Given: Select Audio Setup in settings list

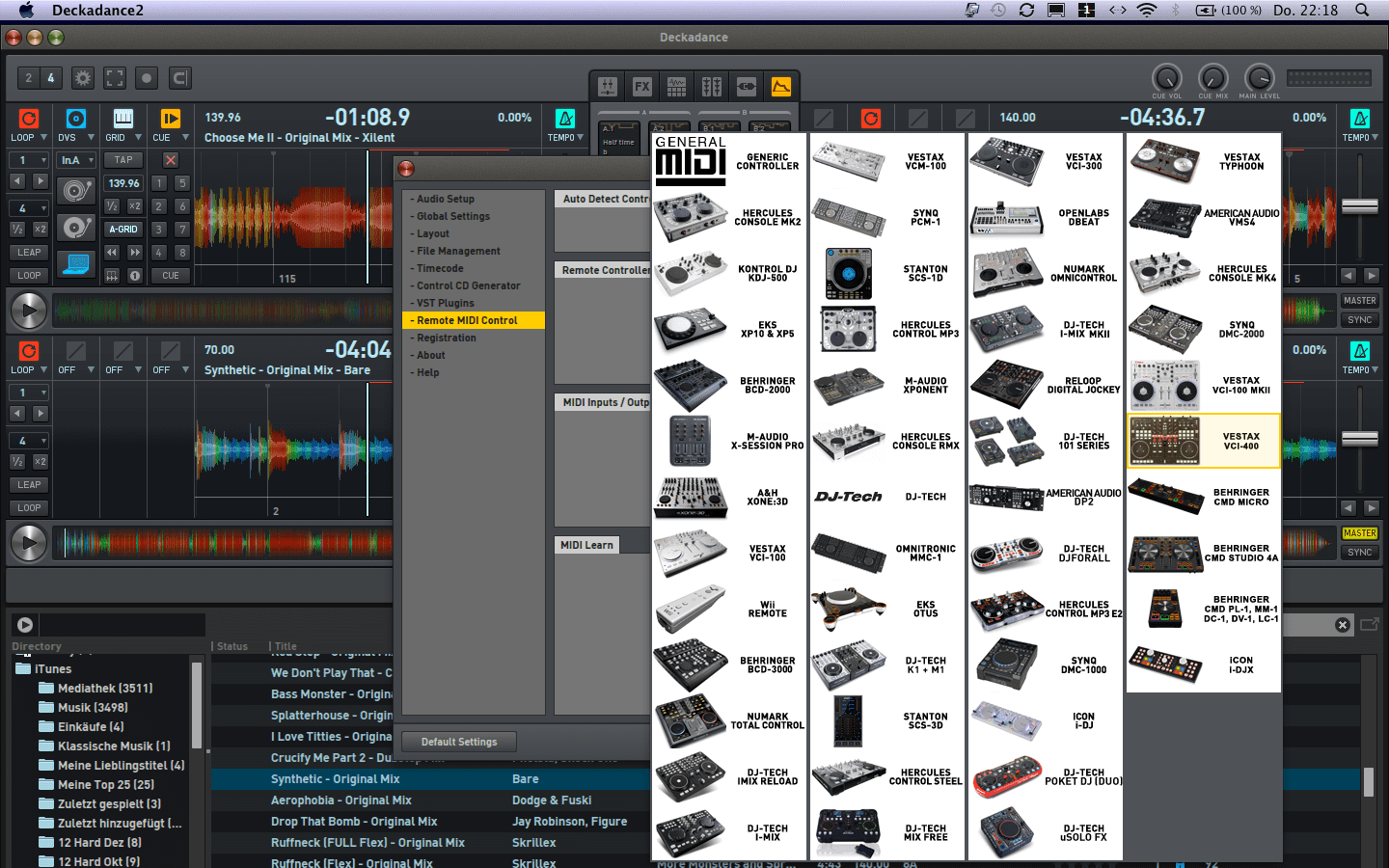Looking at the screenshot, I should point(446,199).
